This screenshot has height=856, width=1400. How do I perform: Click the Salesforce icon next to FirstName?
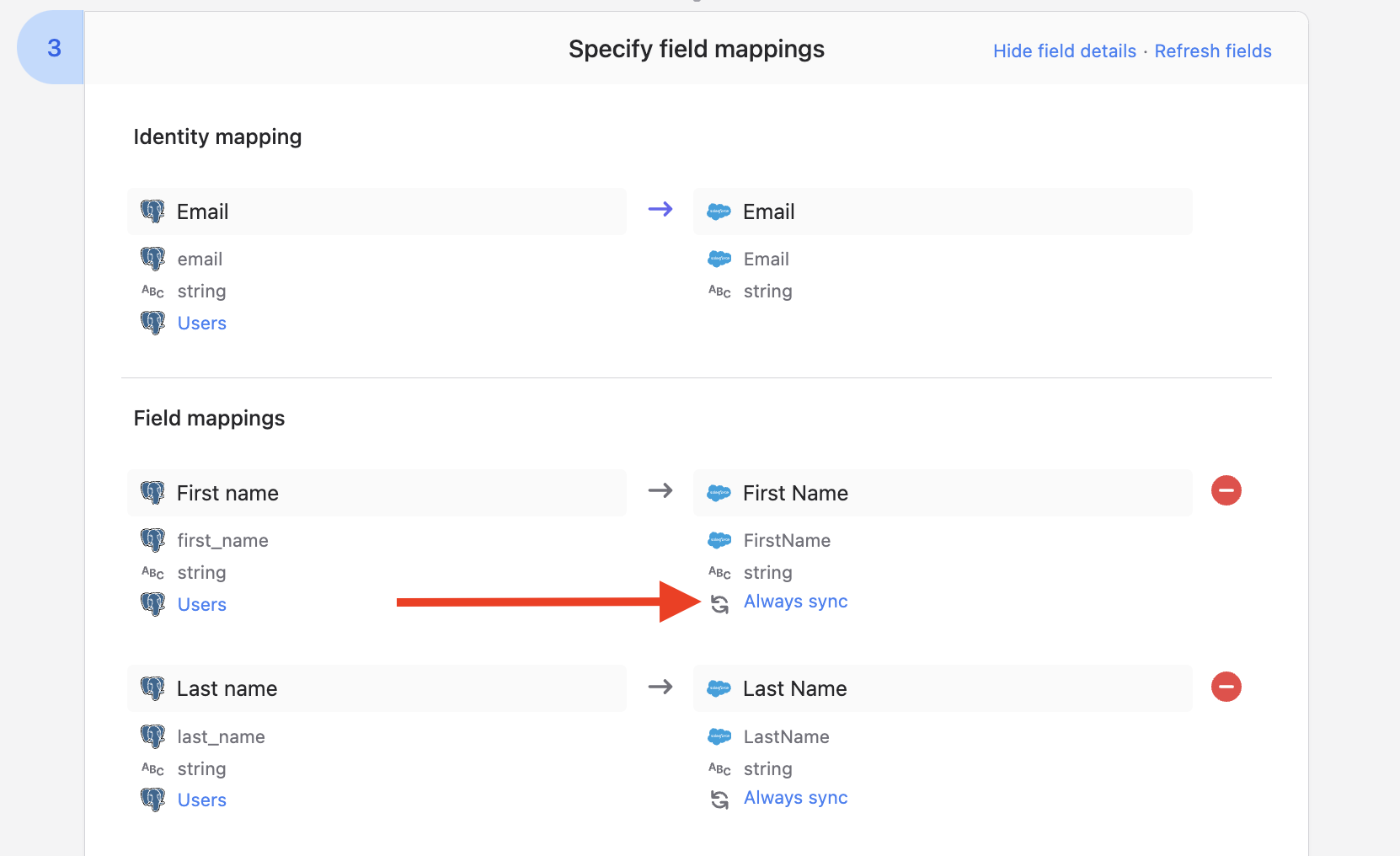pos(719,540)
